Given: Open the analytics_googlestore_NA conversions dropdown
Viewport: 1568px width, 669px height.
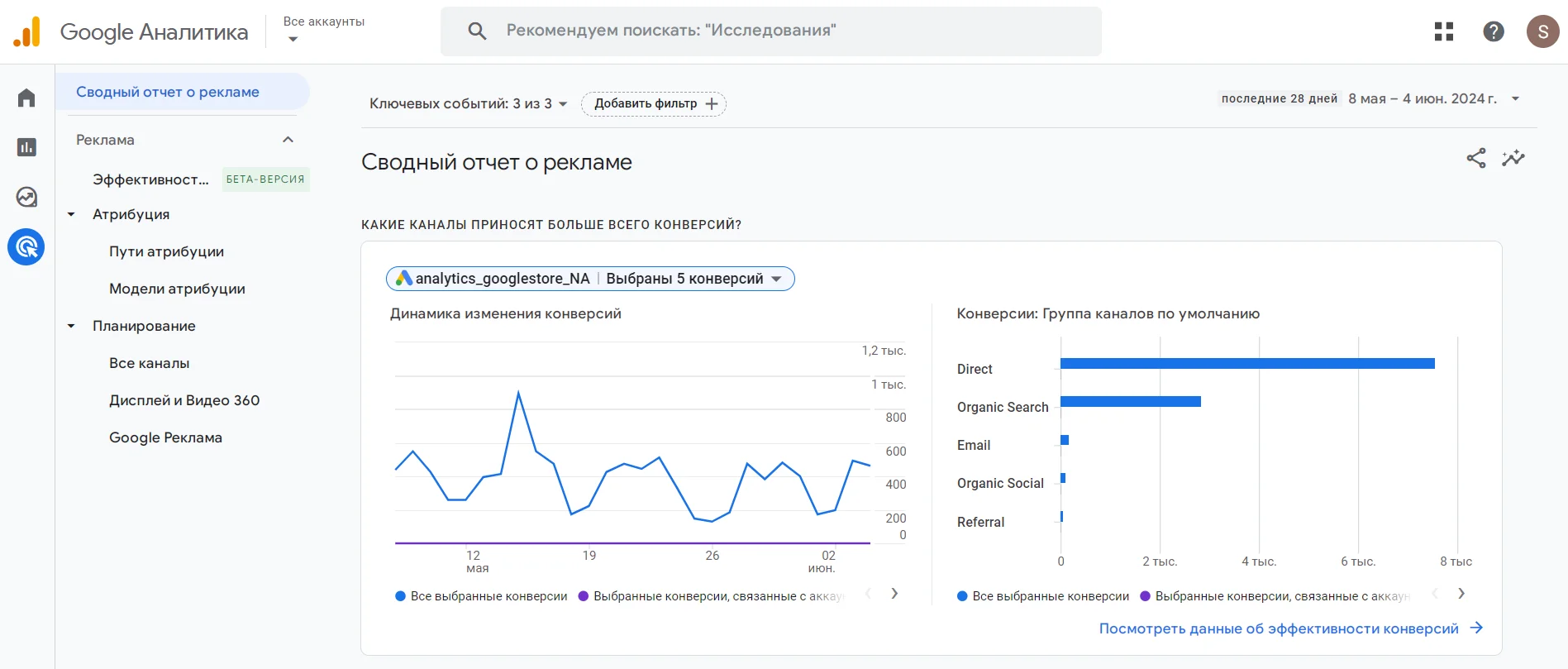Looking at the screenshot, I should 590,279.
